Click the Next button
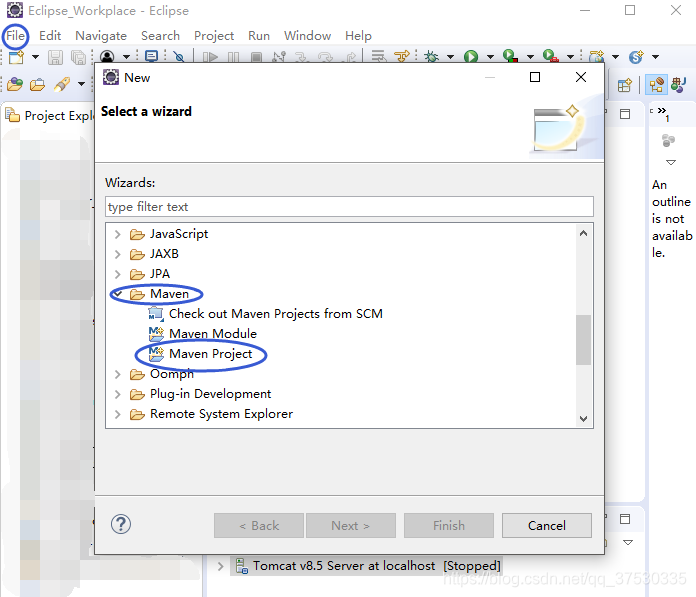The height and width of the screenshot is (597, 696). (351, 526)
